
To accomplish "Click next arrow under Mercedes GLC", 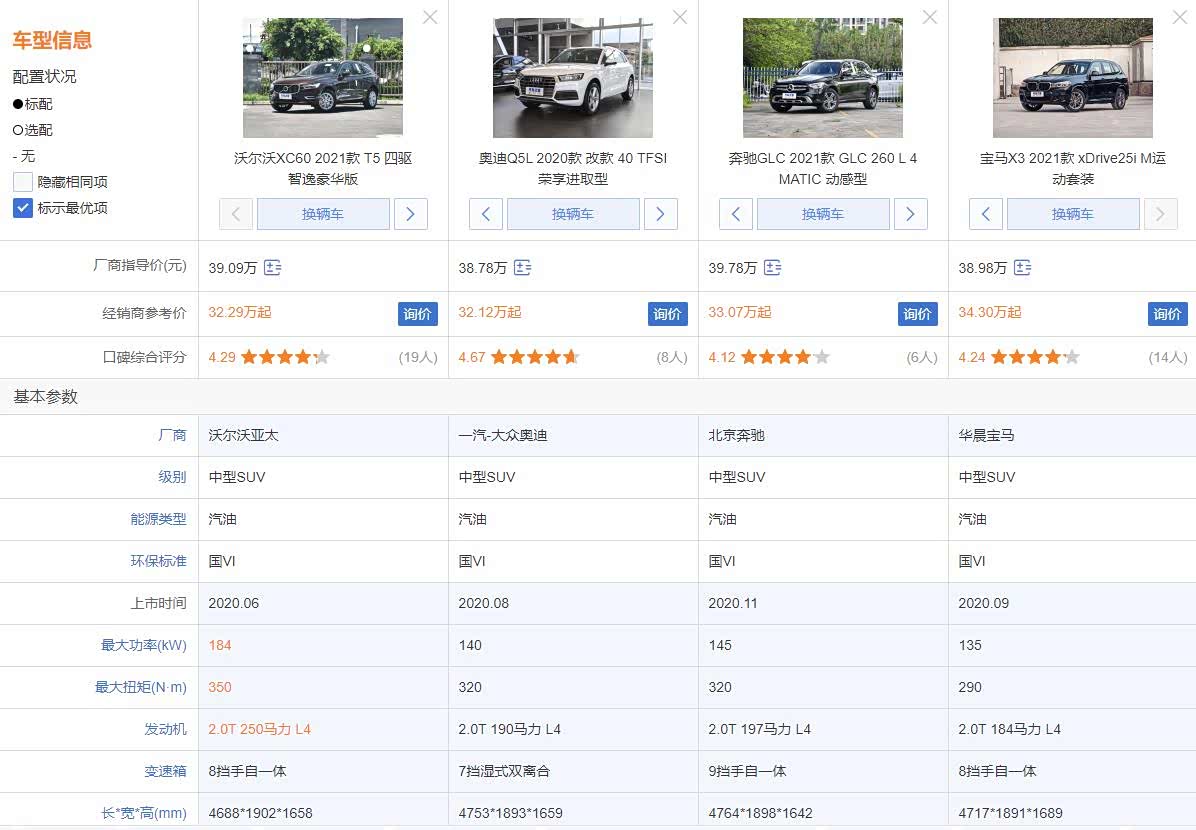I will 911,214.
